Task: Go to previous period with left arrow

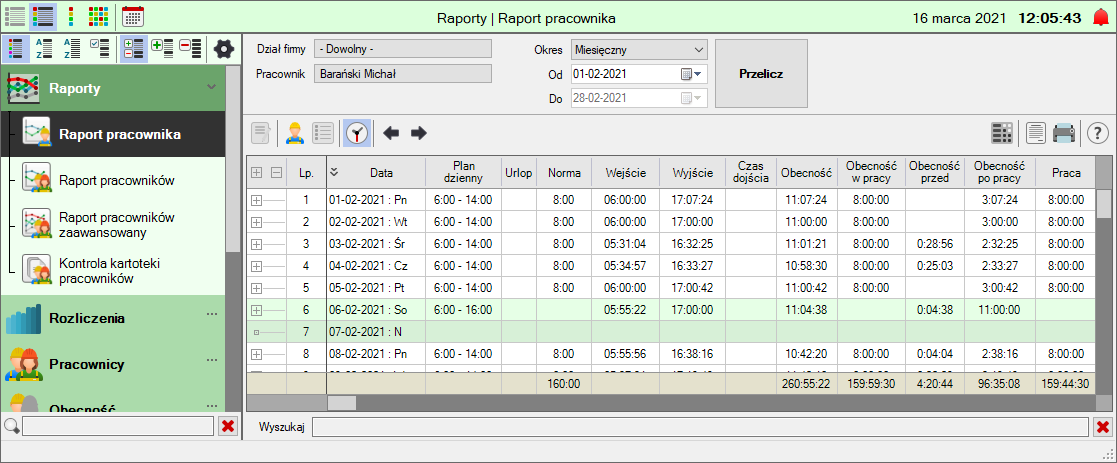Action: point(391,132)
